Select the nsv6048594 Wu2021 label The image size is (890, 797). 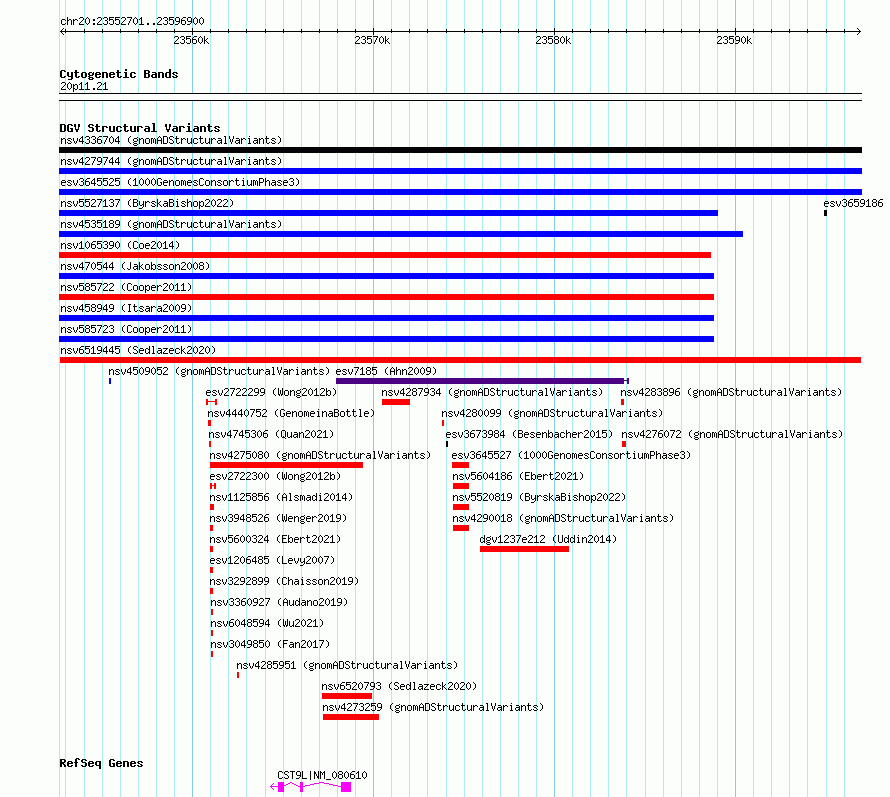267,623
